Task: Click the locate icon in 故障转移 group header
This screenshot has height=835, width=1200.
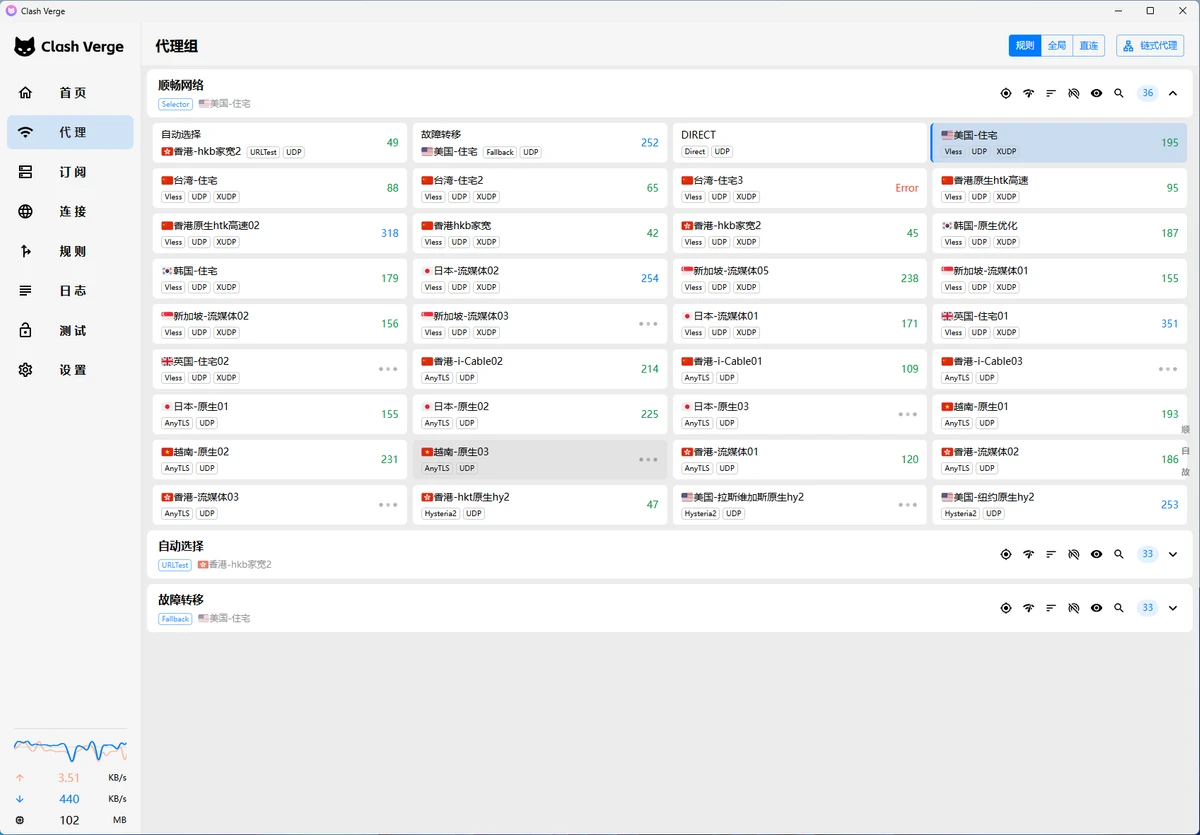Action: (1006, 608)
